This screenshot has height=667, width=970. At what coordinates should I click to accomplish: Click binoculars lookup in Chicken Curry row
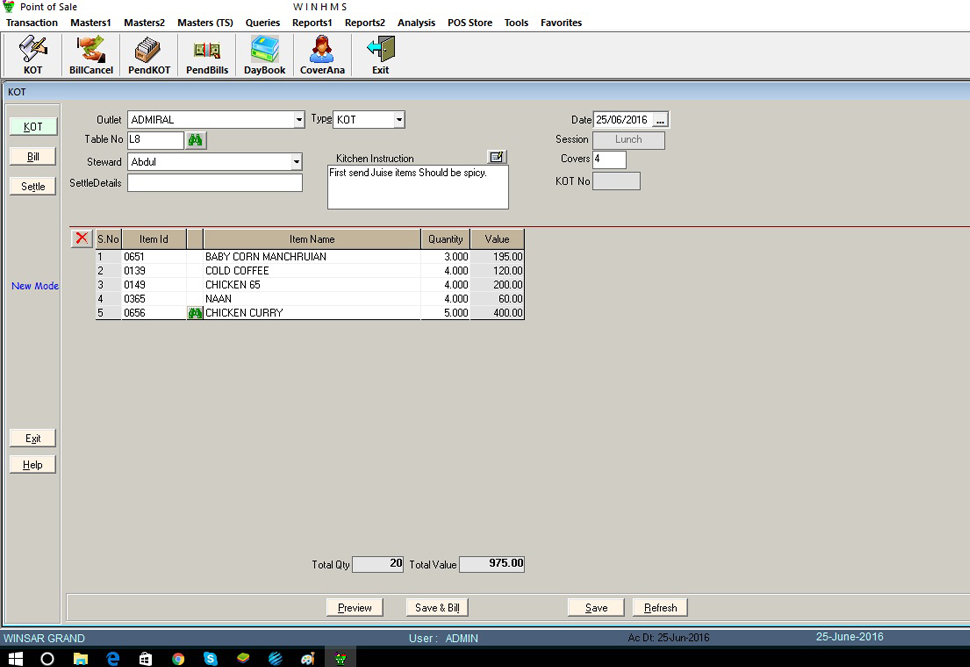[x=195, y=313]
